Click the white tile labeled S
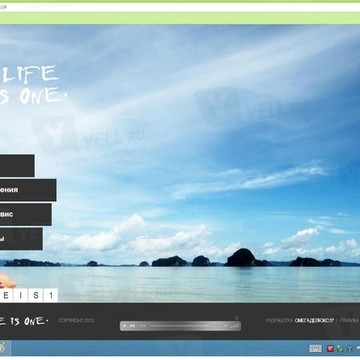The width and height of the screenshot is (360, 360). coord(36,295)
